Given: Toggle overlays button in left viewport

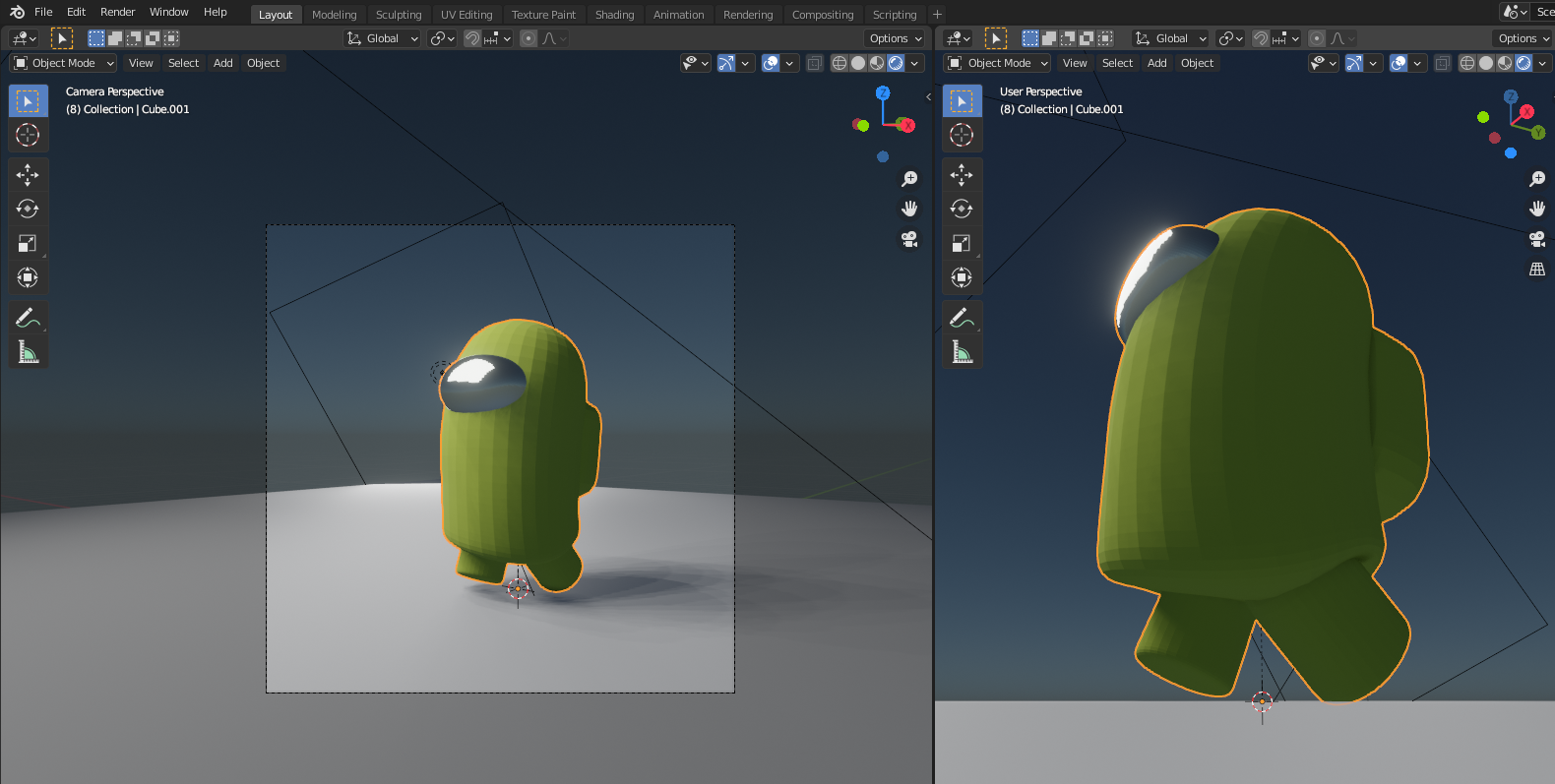Looking at the screenshot, I should pos(771,63).
